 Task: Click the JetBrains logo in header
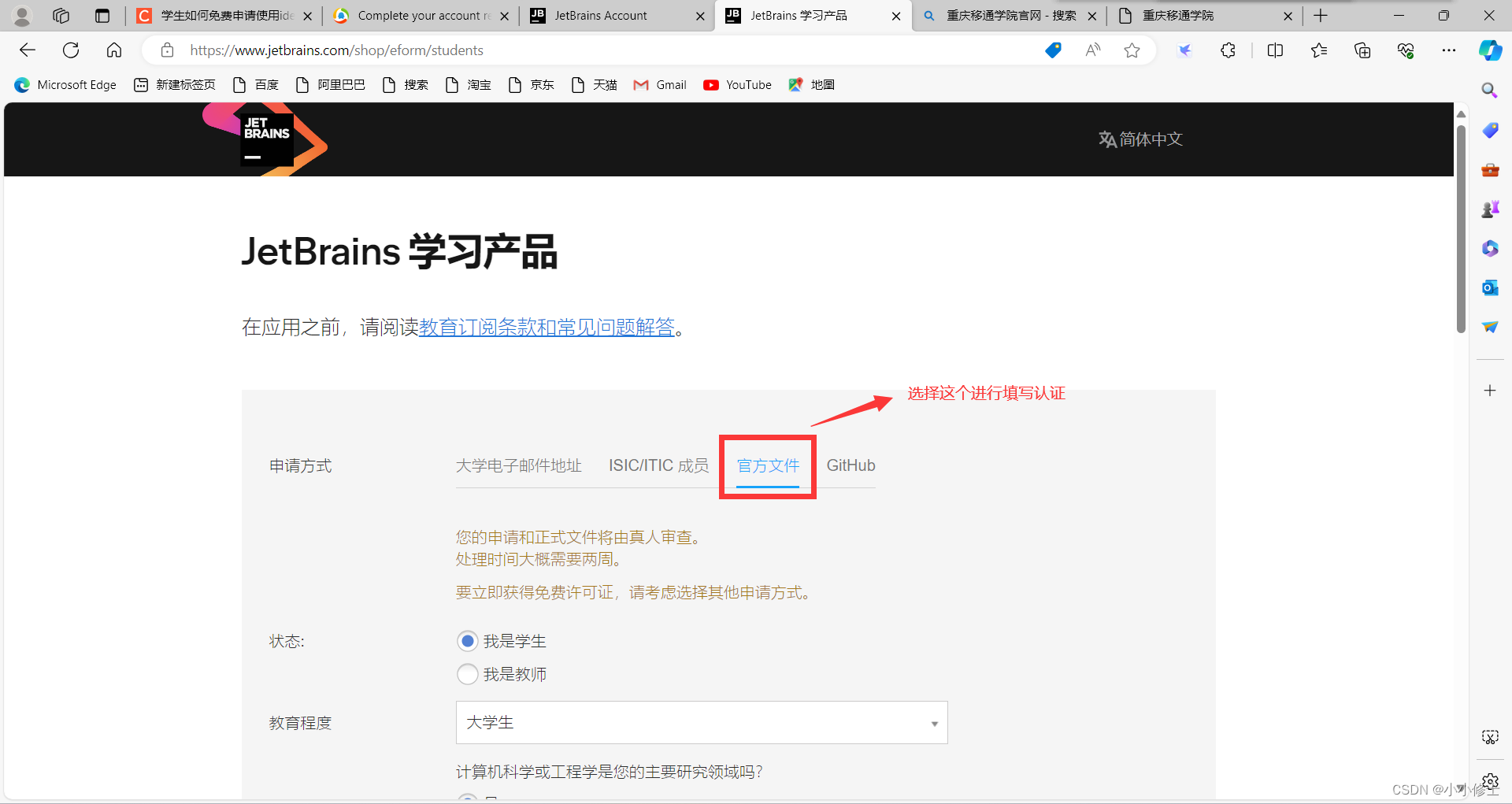[265, 139]
